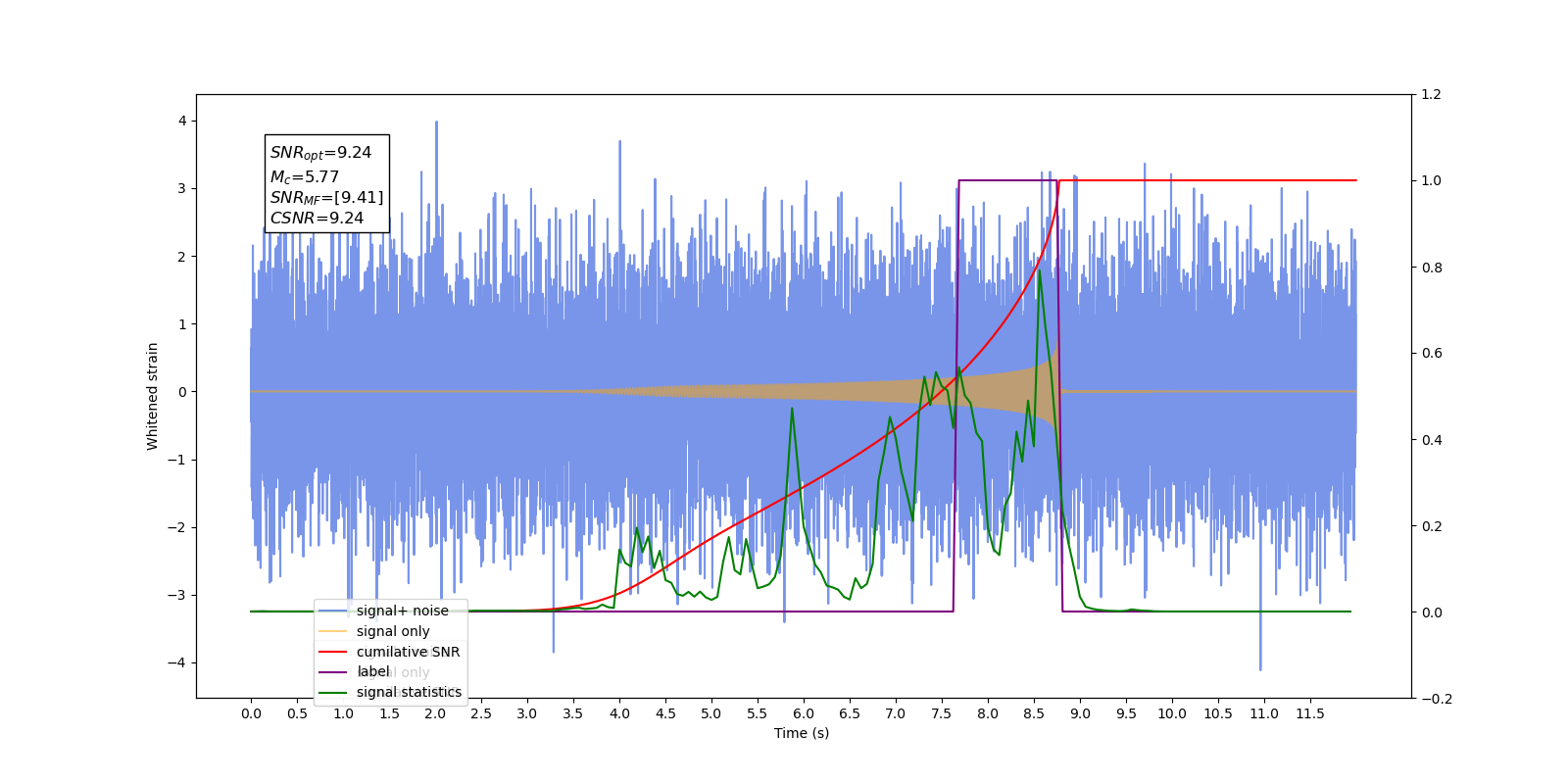Click the 10.0 tick on the time axis
Viewport: 1568px width, 784px height.
[1172, 713]
